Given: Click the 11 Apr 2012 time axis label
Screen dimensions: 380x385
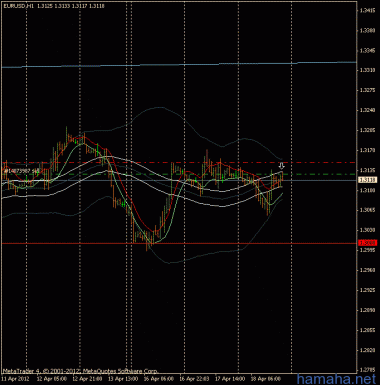Looking at the screenshot, I should 16,379.
